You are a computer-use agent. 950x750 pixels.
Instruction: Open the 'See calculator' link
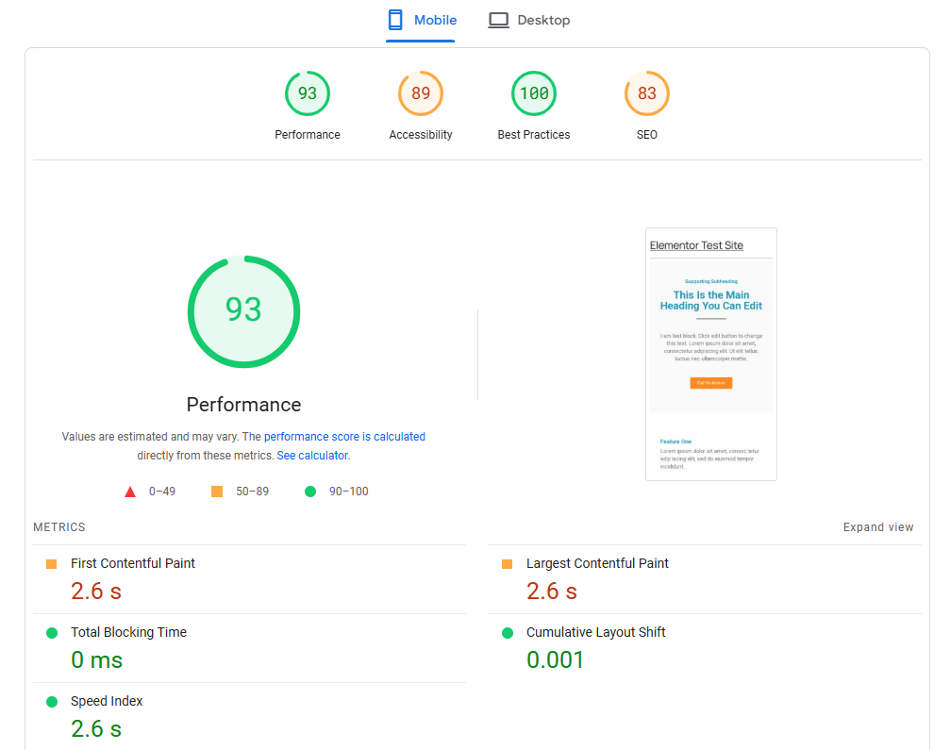click(312, 455)
